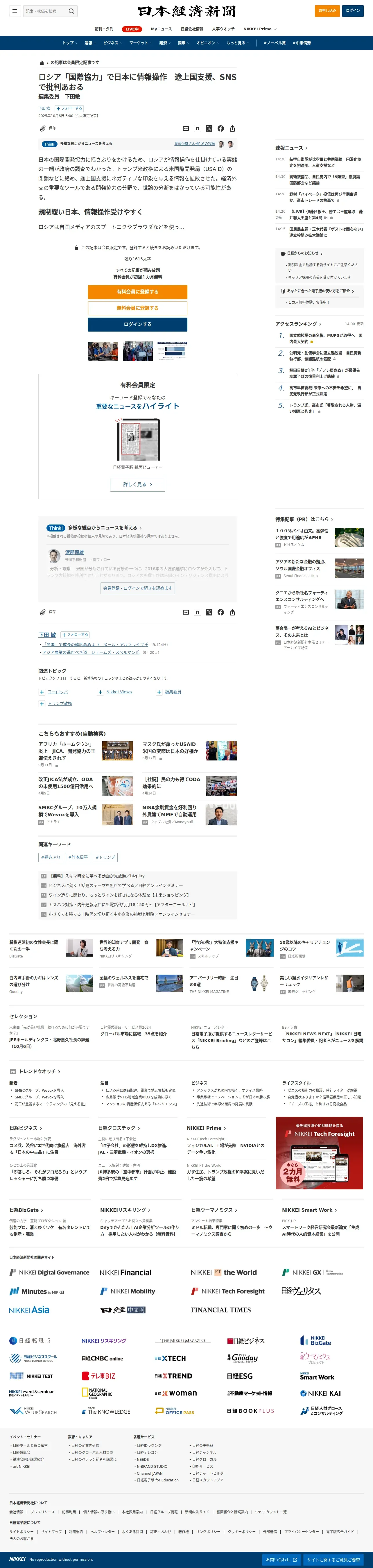Open the NIKKEI Tech Foresight banner ad
Viewport: 373px width, 1568px height.
320,1153
